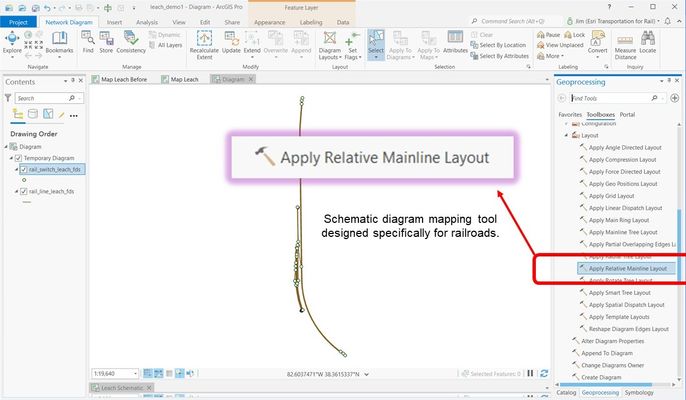The width and height of the screenshot is (686, 400).
Task: Run the Consistency check tool
Action: (131, 42)
